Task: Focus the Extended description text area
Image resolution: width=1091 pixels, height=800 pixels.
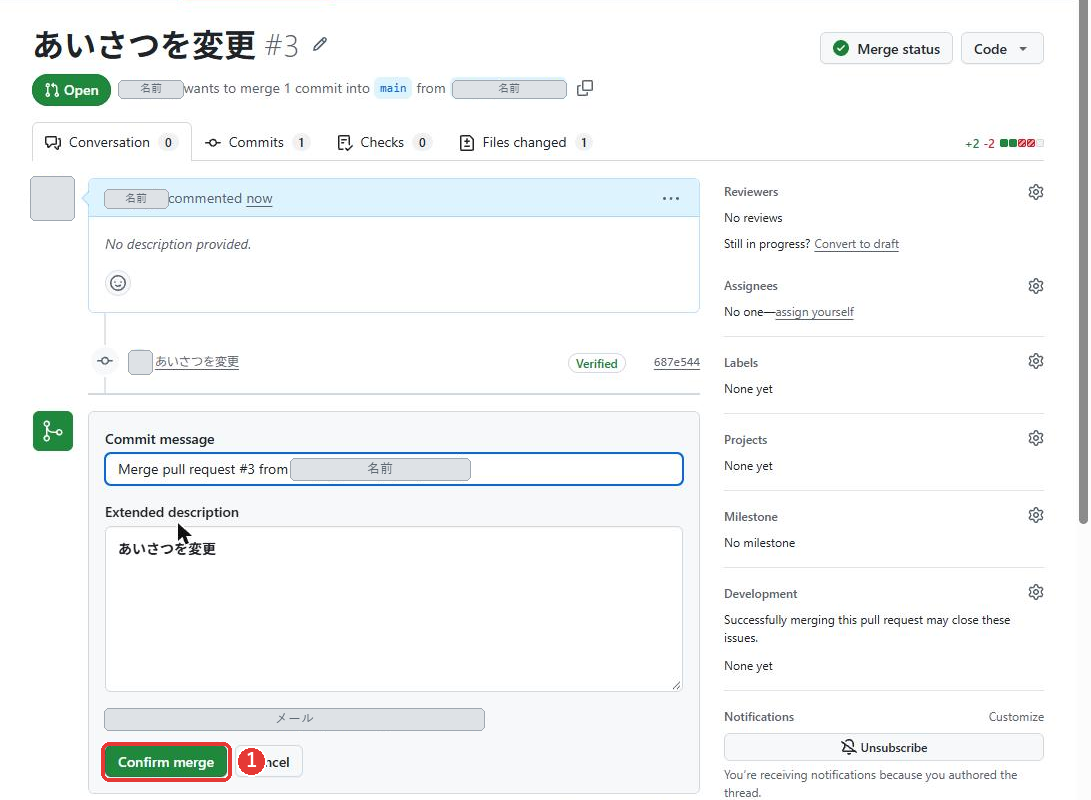Action: [x=394, y=609]
